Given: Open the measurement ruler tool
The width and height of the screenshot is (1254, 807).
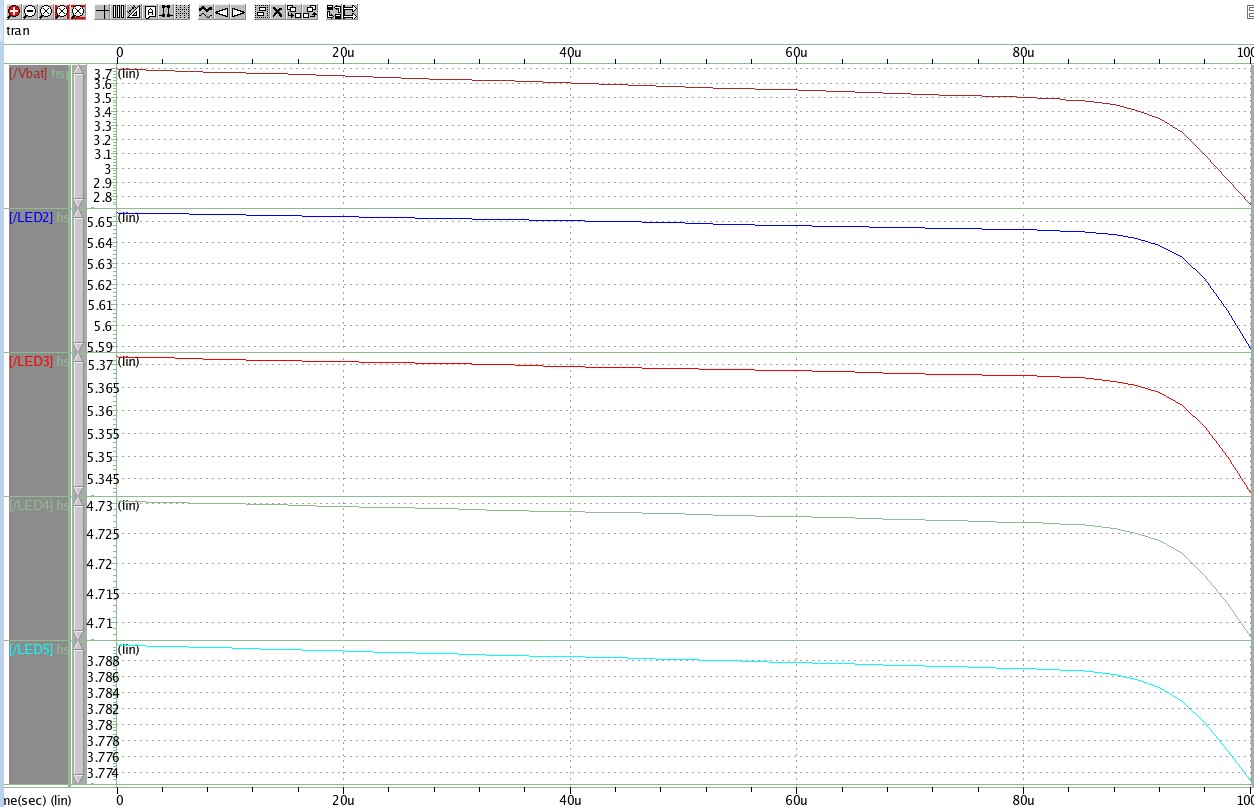Looking at the screenshot, I should pos(134,12).
